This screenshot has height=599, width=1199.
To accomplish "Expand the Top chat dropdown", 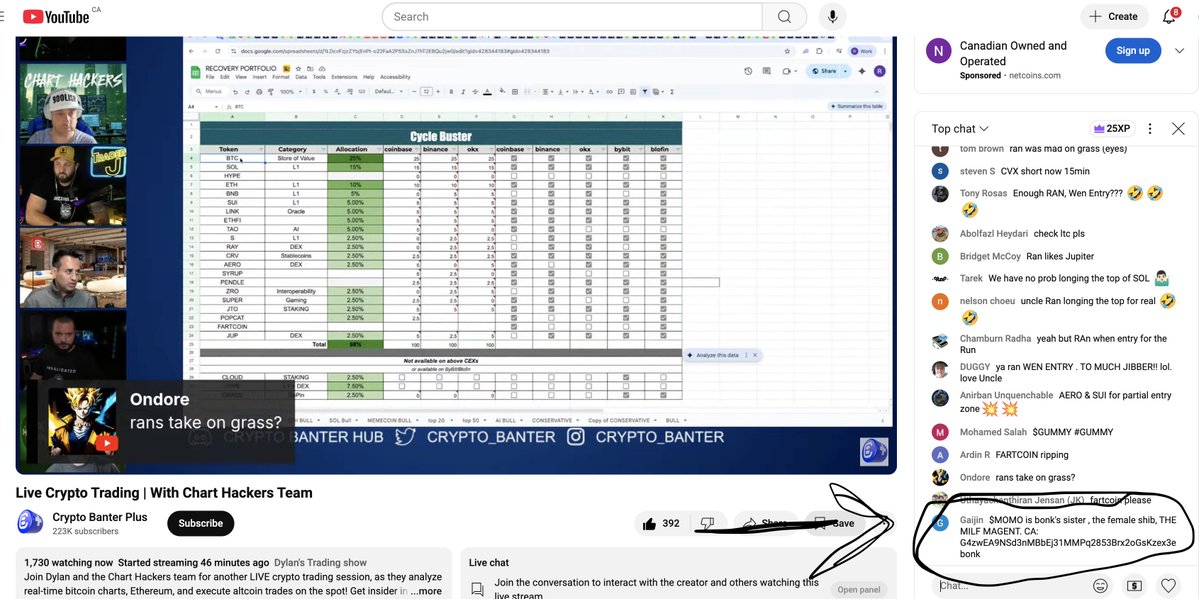I will 960,129.
